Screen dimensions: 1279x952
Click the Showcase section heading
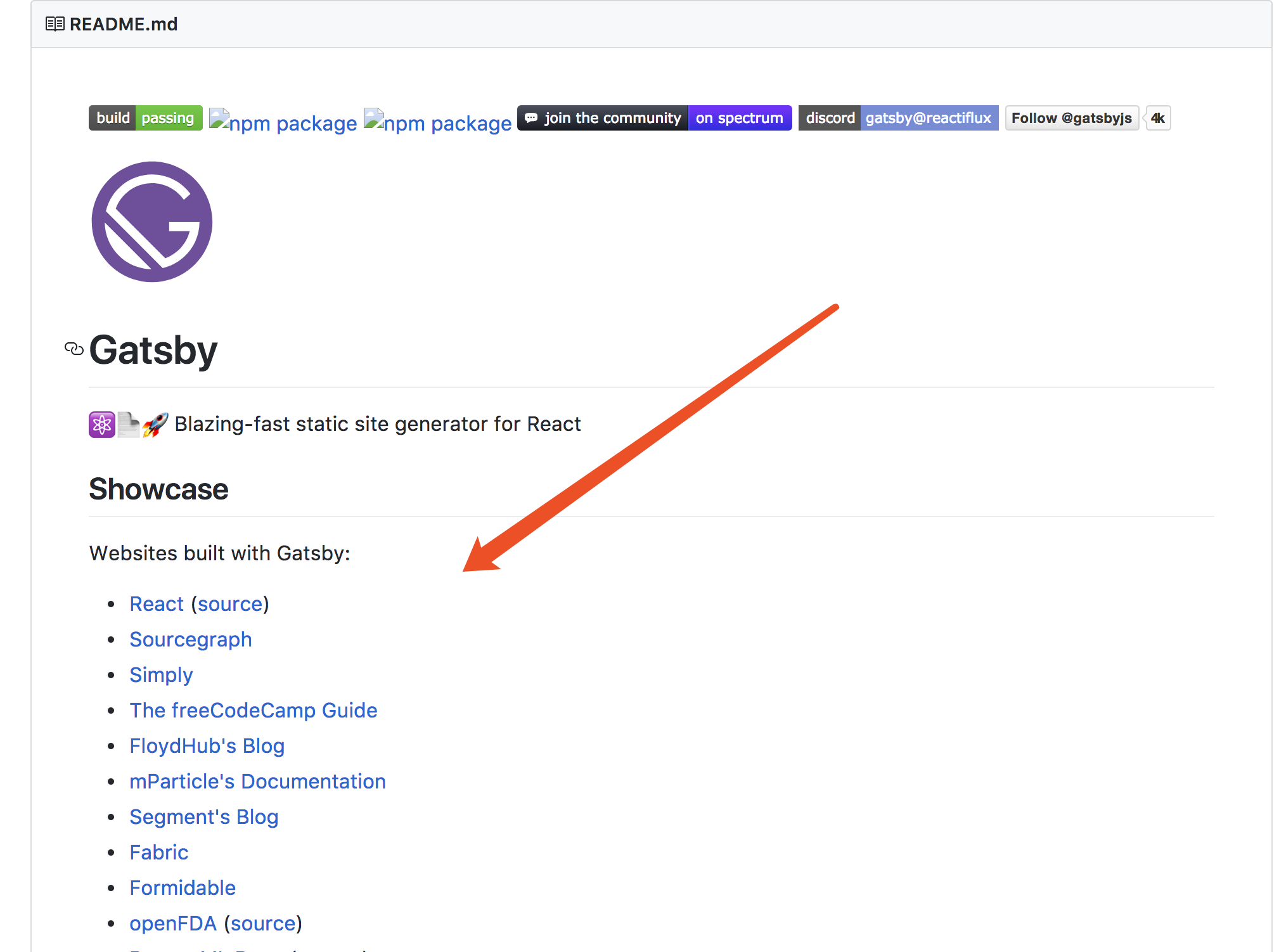pos(158,489)
